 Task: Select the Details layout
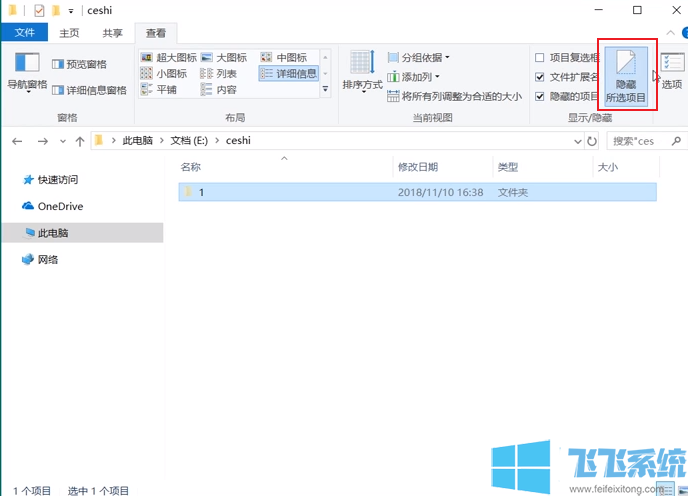click(x=288, y=74)
